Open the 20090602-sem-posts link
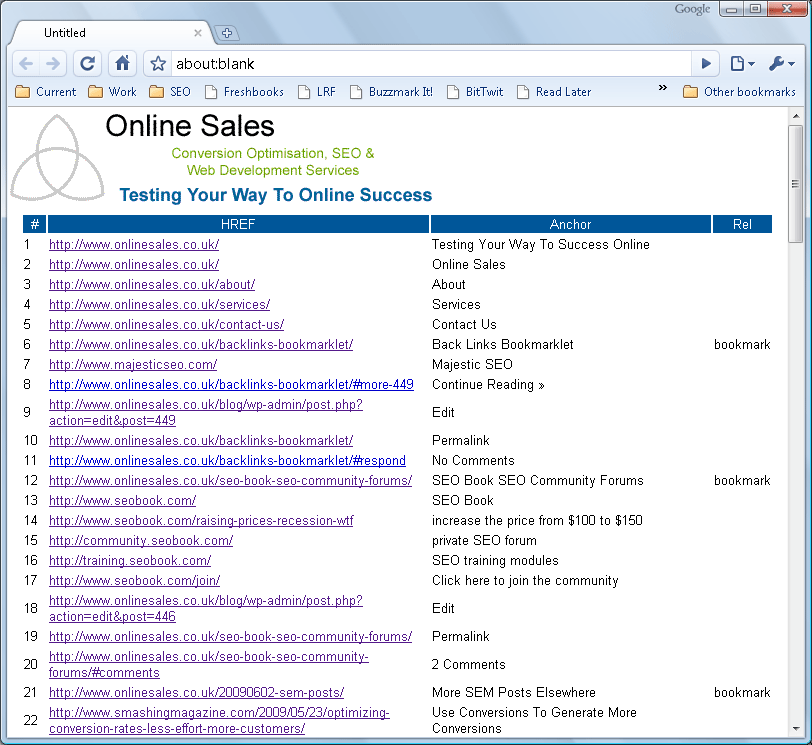Viewport: 812px width, 745px height. coord(196,693)
